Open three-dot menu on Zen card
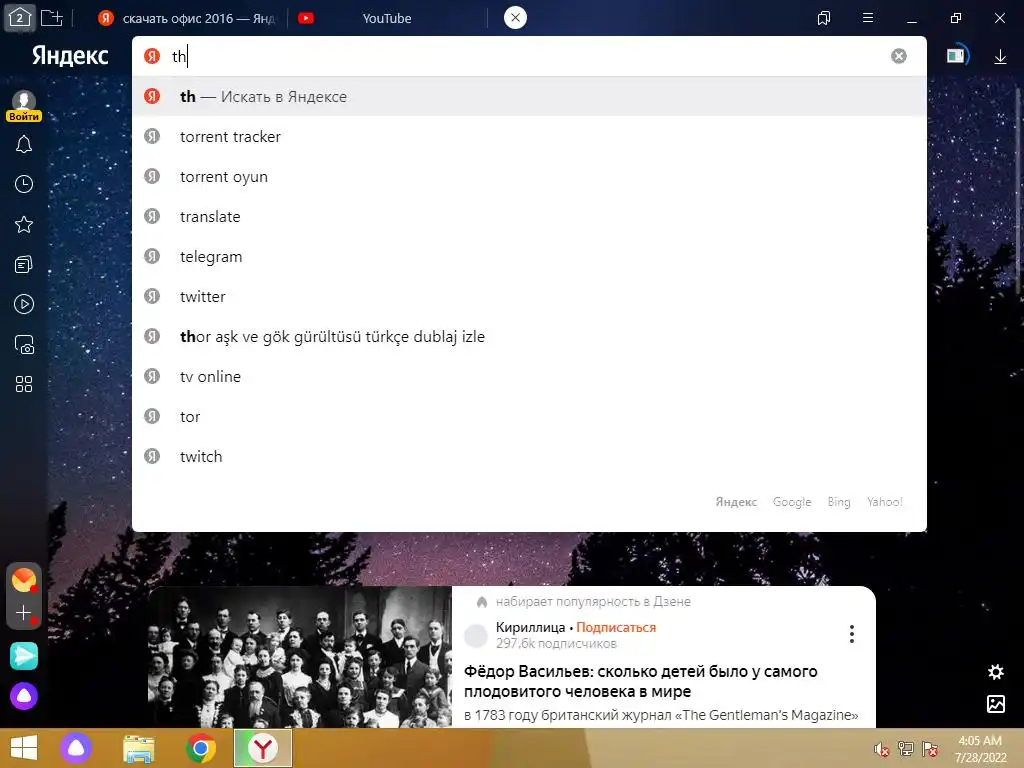Screen dimensions: 1024x768 point(852,633)
